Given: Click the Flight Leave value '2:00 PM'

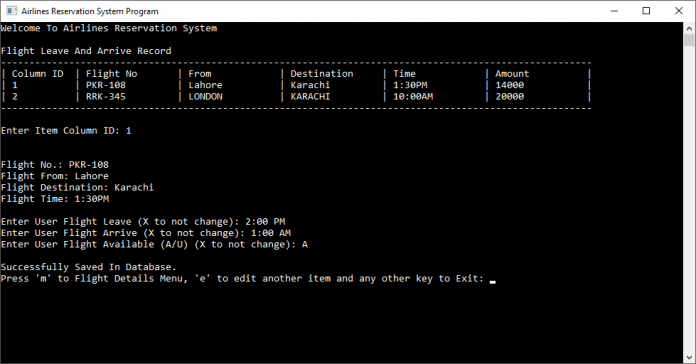Looking at the screenshot, I should click(265, 222).
